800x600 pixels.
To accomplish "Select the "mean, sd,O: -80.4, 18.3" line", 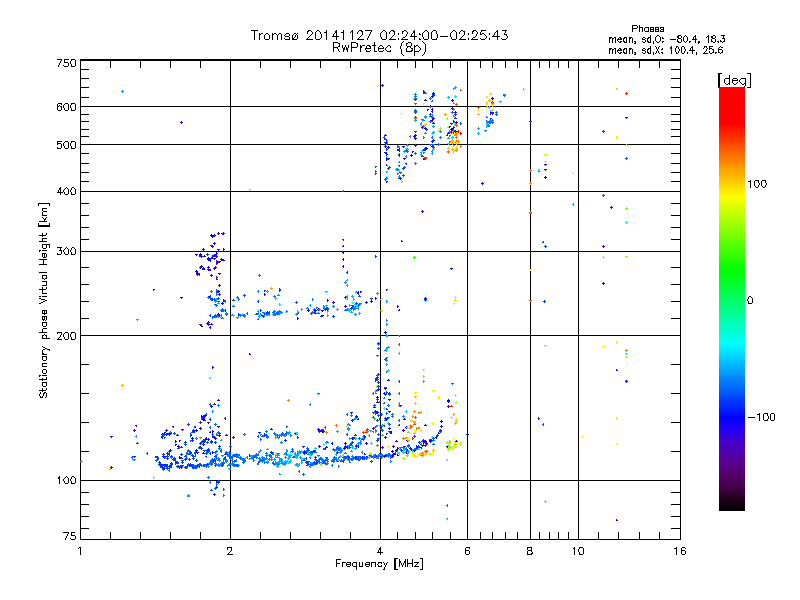I will click(x=666, y=39).
